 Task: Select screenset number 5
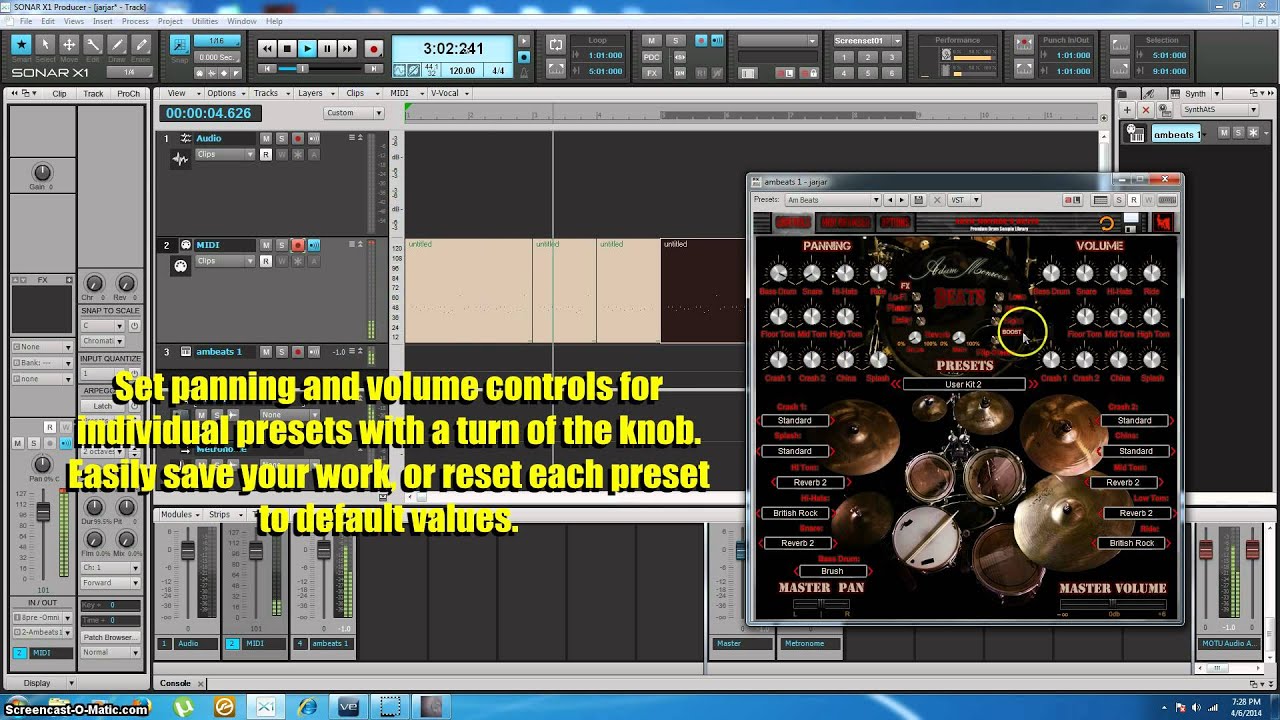[868, 72]
